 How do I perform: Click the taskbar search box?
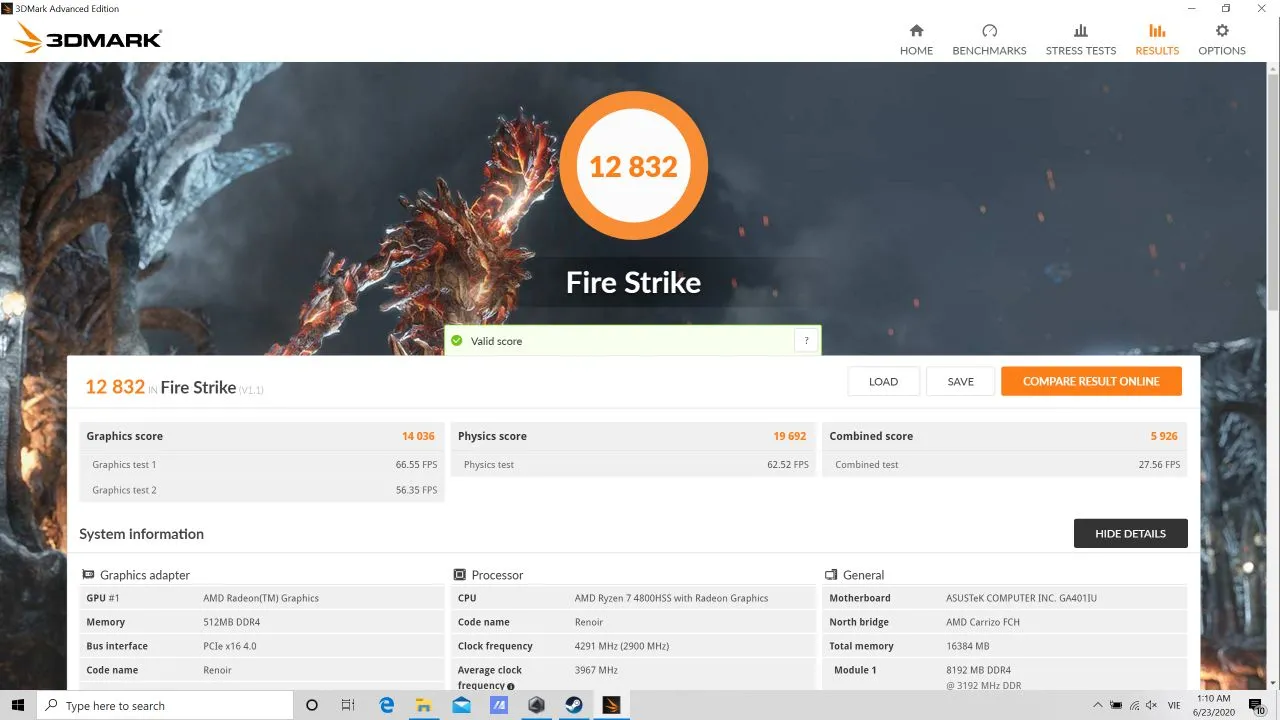[x=165, y=705]
